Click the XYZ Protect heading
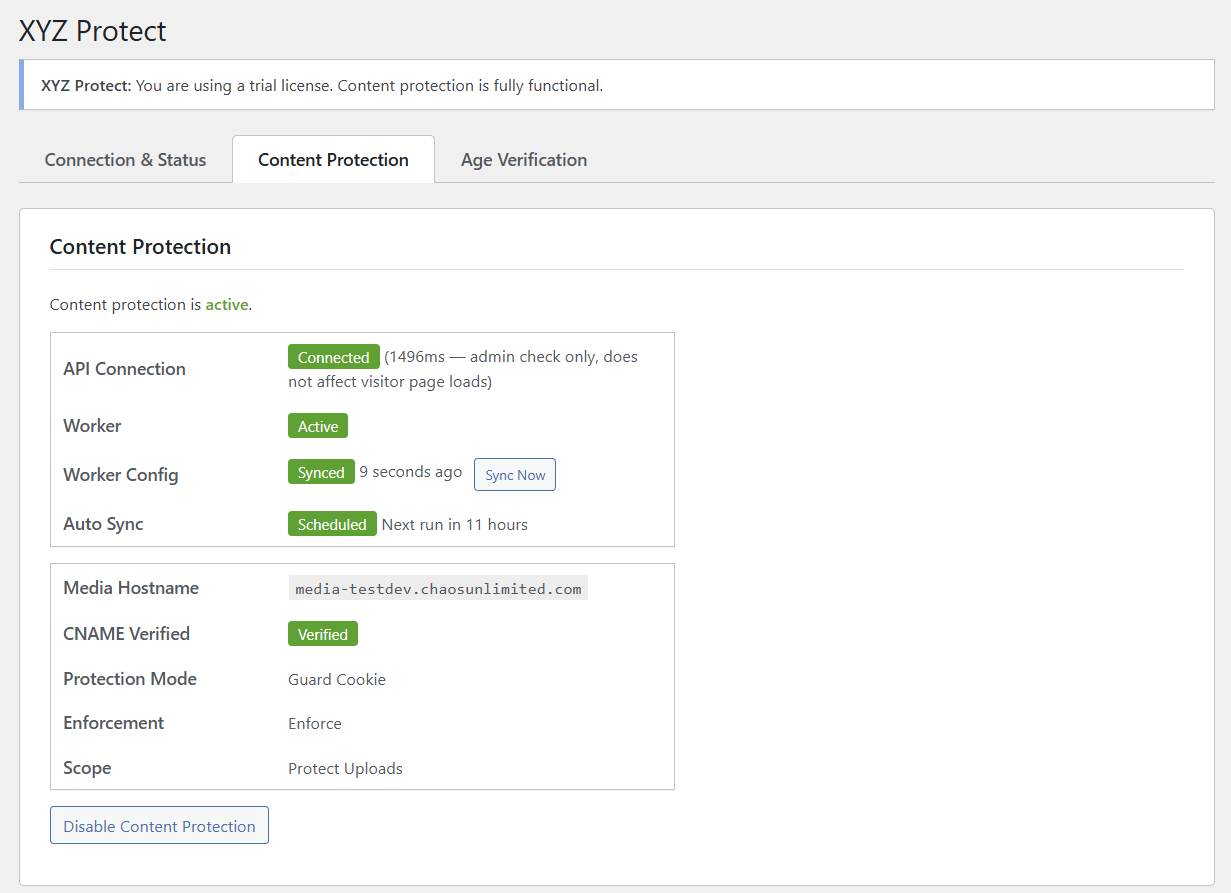 coord(91,31)
